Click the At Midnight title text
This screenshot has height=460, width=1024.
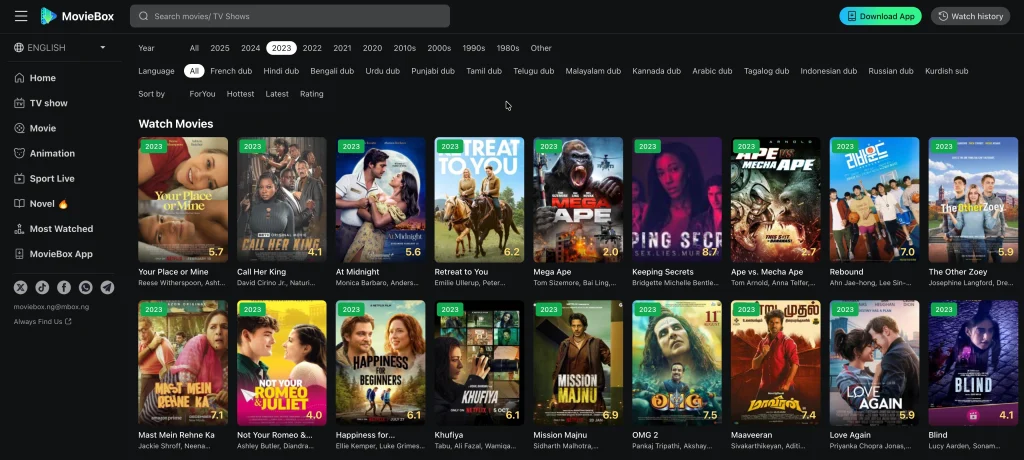tap(355, 272)
